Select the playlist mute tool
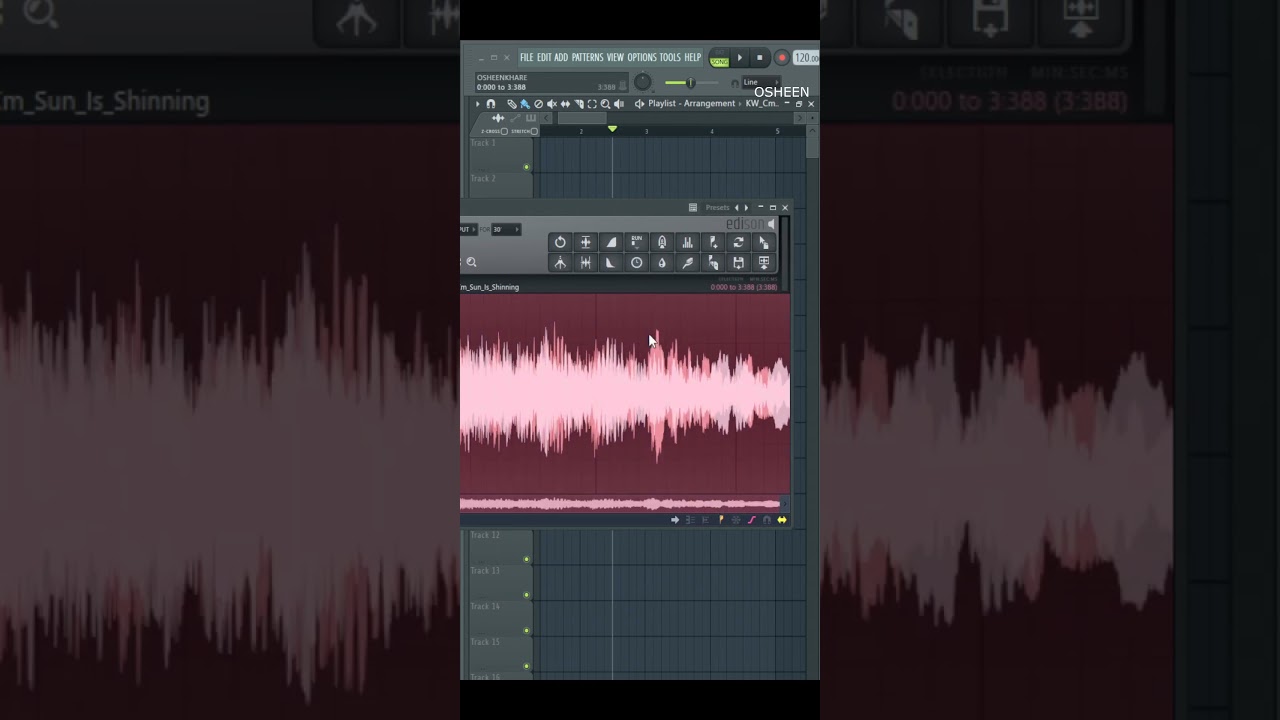 (x=552, y=104)
